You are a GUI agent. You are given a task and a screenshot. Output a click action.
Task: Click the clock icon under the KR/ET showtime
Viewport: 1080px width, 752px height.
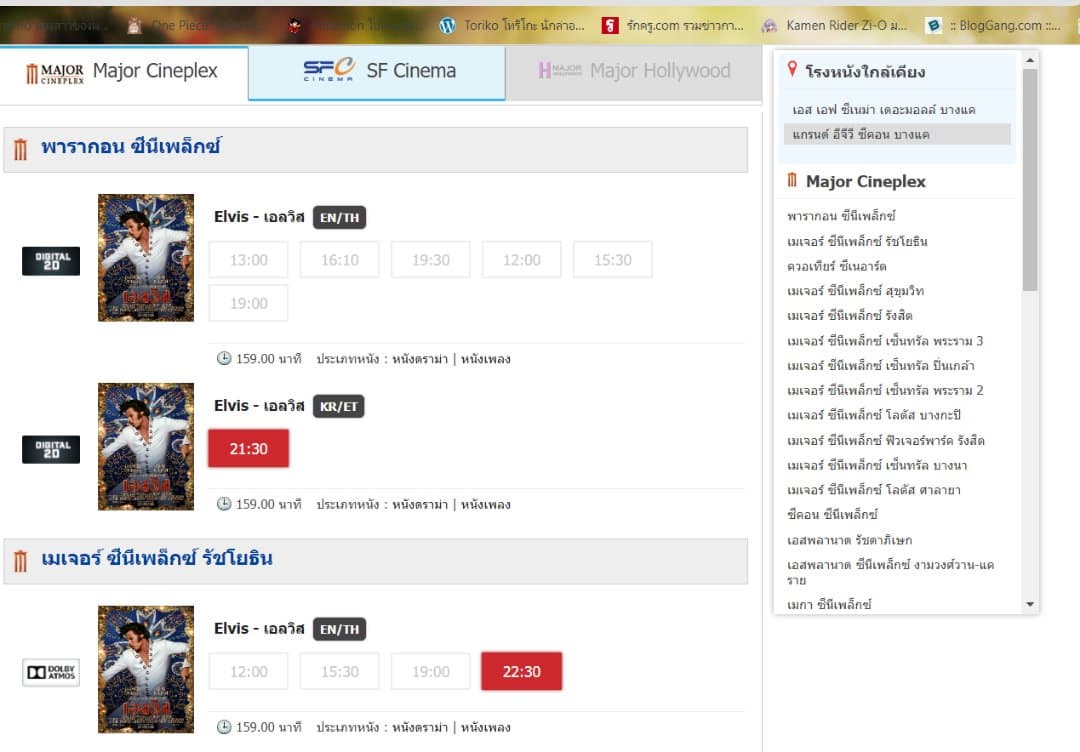click(x=224, y=504)
